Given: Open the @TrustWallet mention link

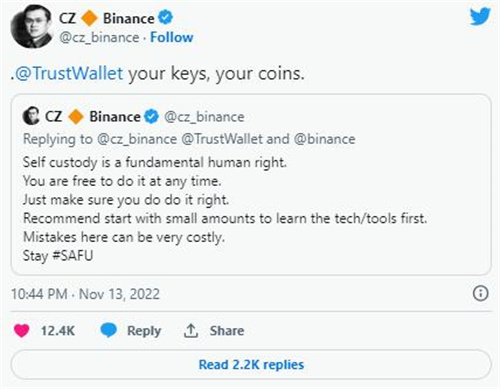Looking at the screenshot, I should [x=69, y=73].
